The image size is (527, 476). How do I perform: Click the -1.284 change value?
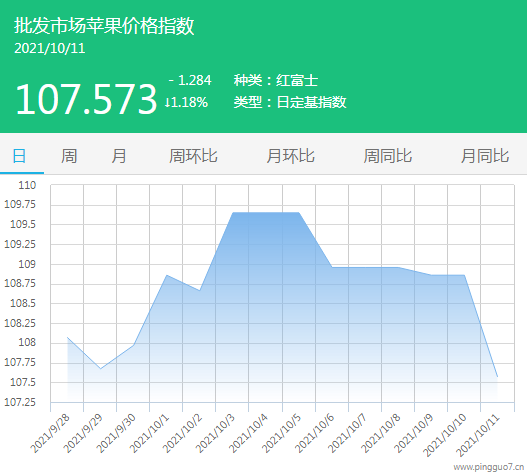coord(190,80)
